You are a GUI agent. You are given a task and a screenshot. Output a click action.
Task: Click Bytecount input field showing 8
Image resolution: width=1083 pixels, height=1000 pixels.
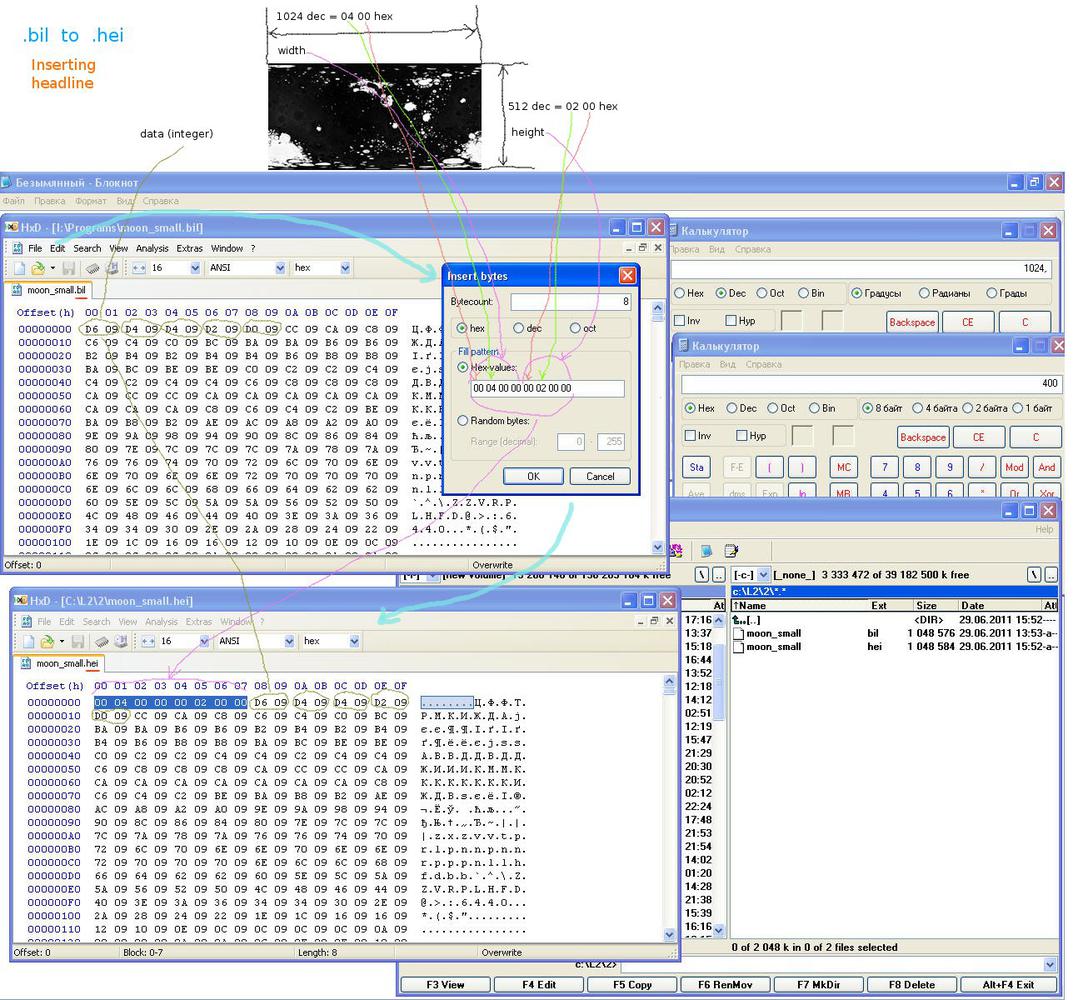tap(571, 302)
